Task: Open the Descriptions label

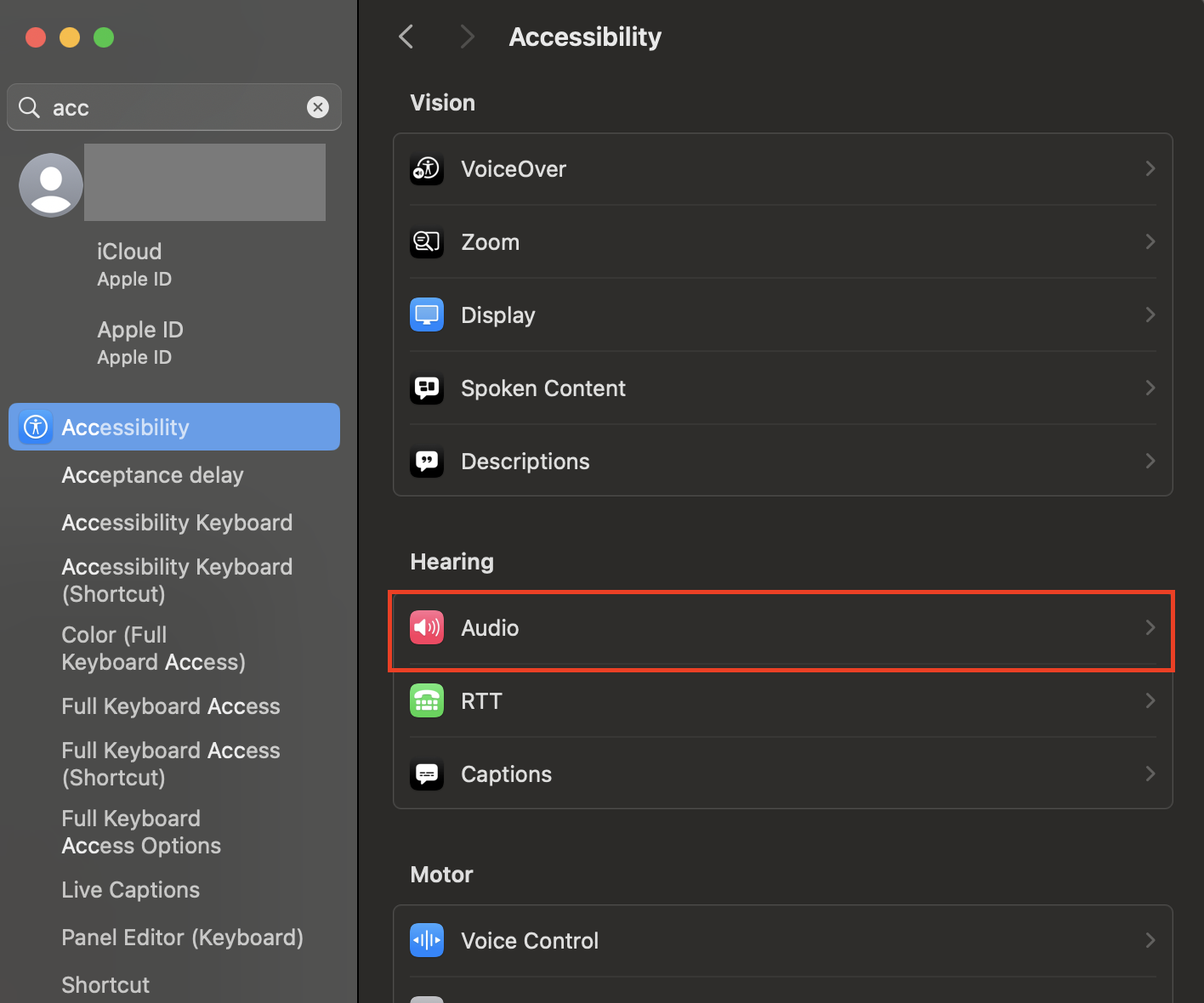Action: coord(525,462)
